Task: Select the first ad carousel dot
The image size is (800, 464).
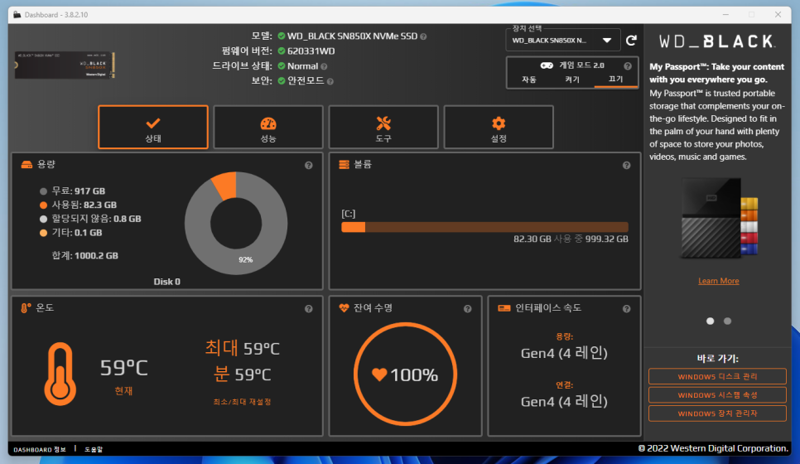Action: point(710,321)
